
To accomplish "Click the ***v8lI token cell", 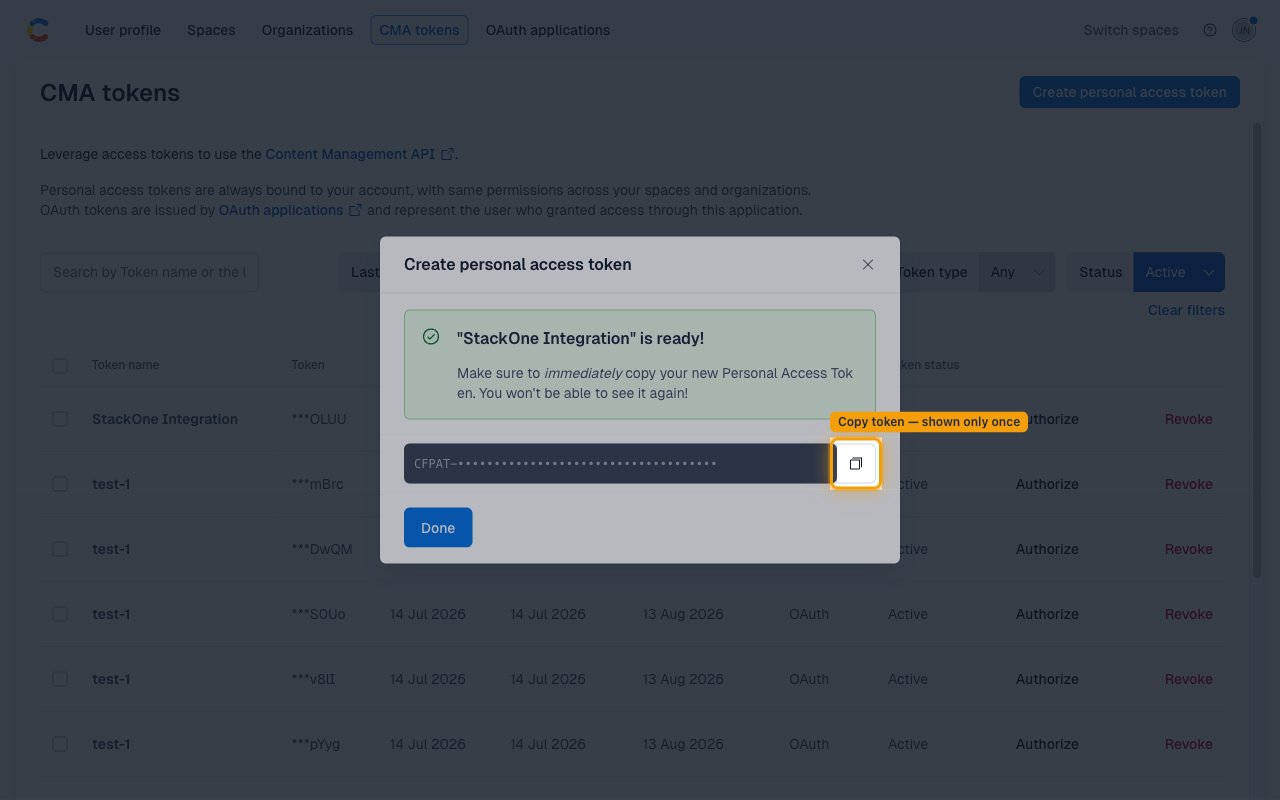I will [313, 679].
